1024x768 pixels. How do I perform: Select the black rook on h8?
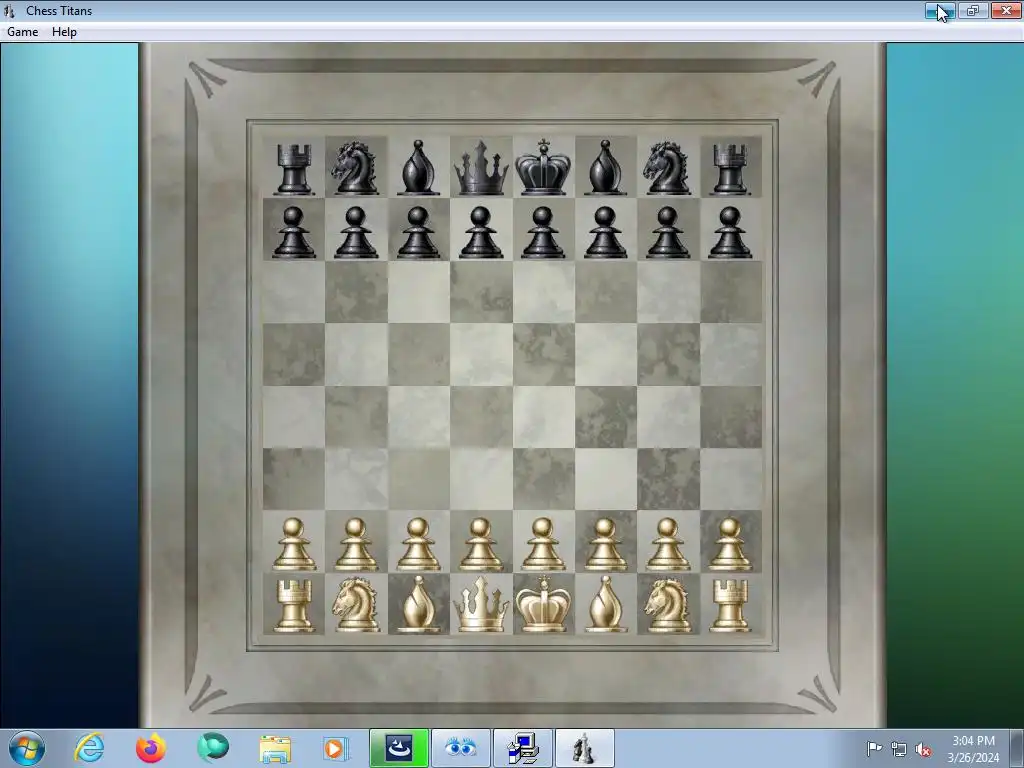729,169
